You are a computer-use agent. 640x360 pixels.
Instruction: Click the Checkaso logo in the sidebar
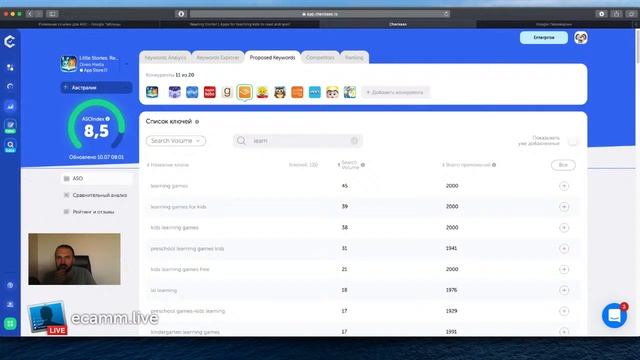tap(10, 41)
